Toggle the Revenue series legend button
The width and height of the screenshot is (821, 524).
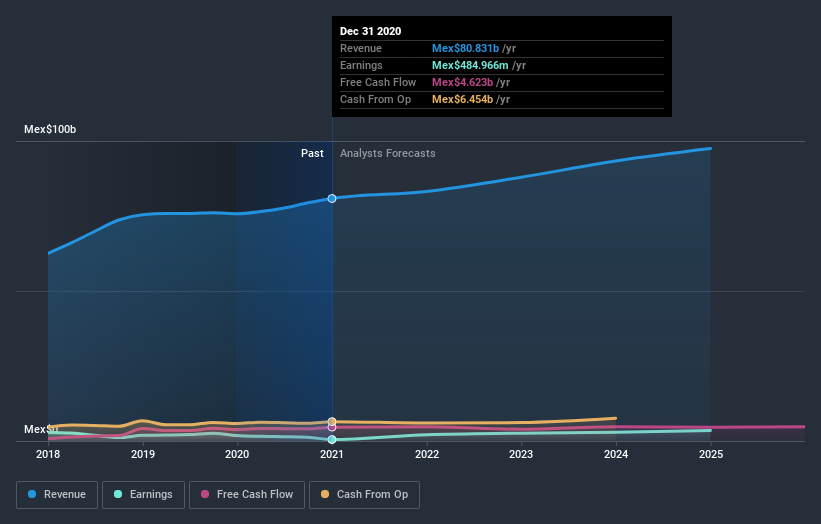click(57, 495)
